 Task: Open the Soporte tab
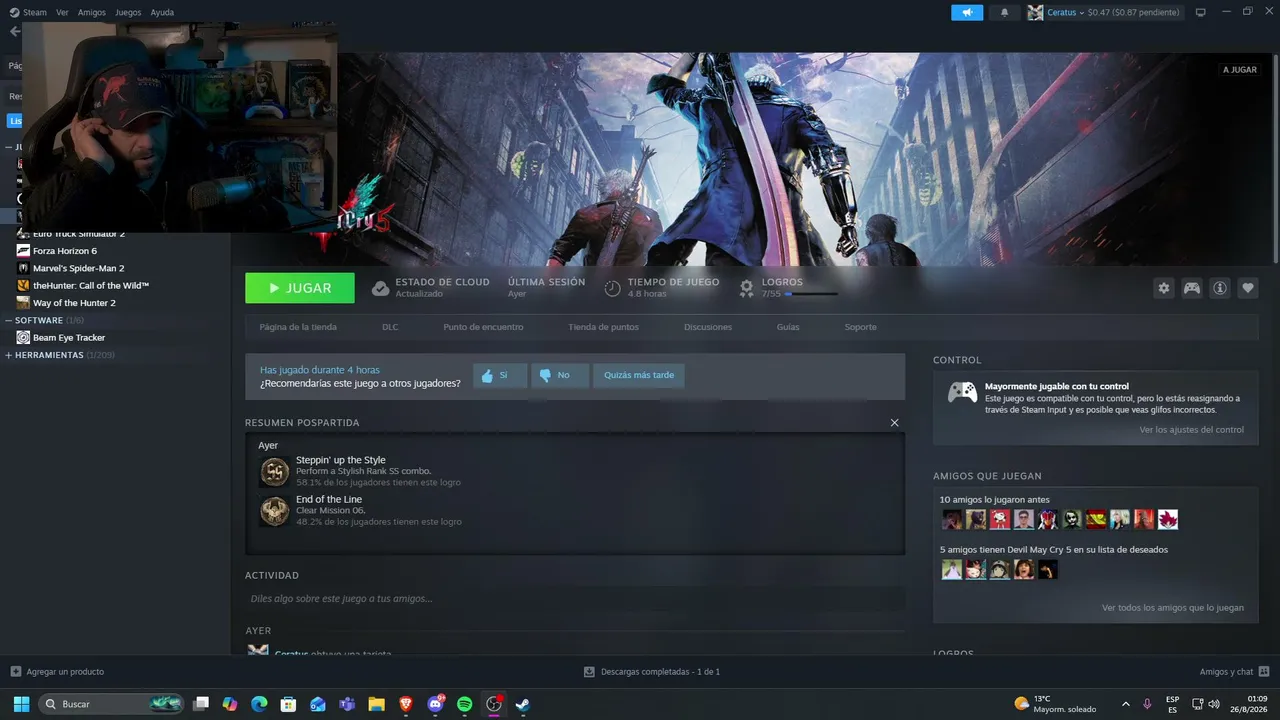point(860,327)
